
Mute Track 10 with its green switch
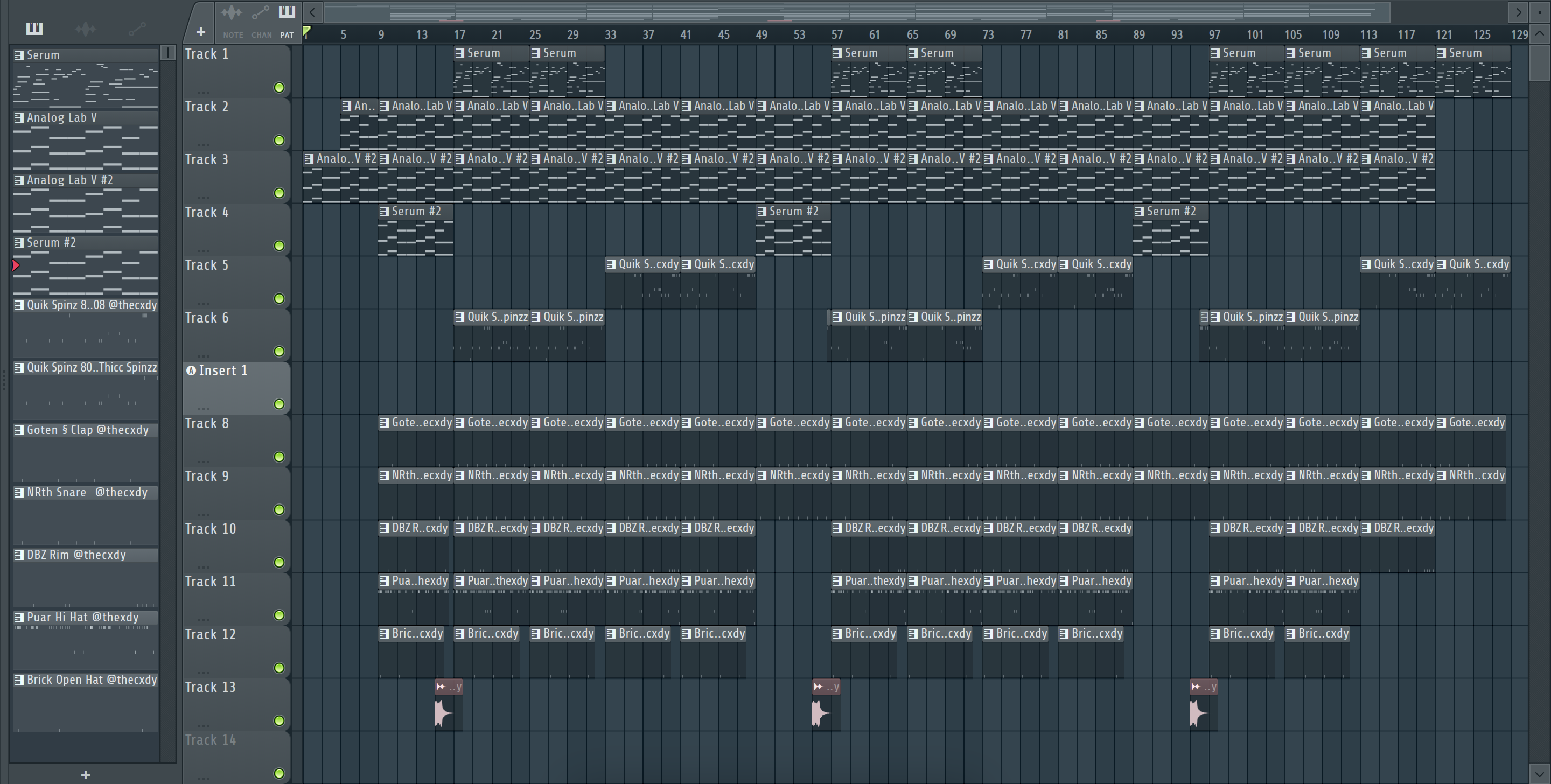279,562
